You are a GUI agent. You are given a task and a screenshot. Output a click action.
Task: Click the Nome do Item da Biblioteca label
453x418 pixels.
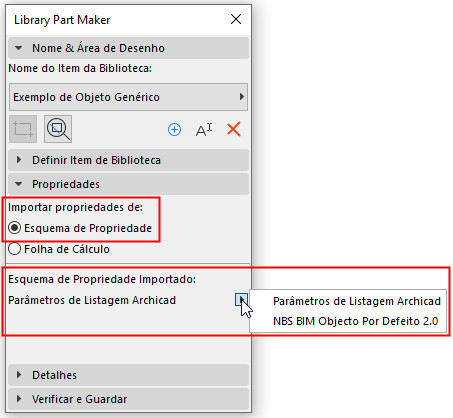[80, 68]
